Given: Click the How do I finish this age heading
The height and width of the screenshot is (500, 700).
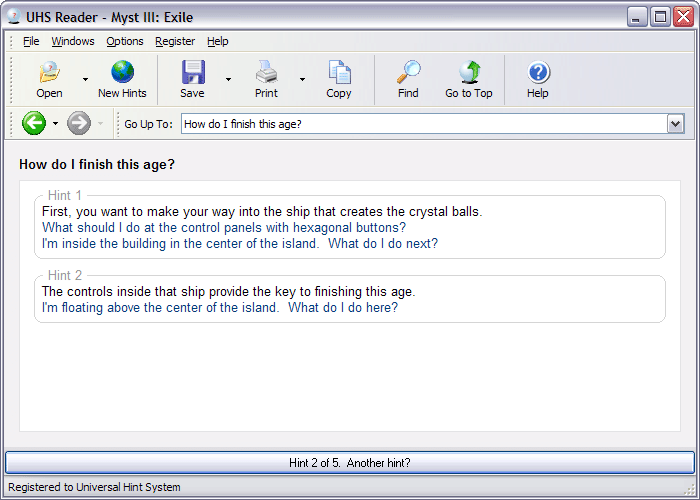Looking at the screenshot, I should point(97,164).
